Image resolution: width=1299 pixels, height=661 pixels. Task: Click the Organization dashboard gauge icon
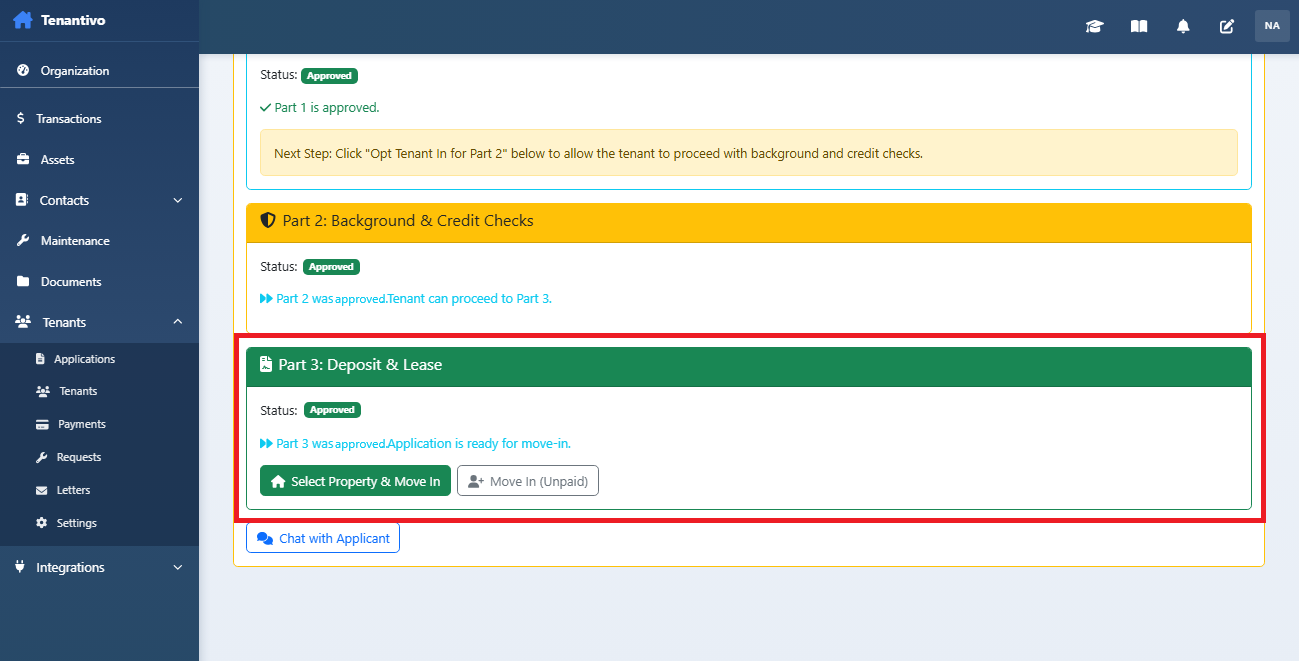(x=23, y=71)
